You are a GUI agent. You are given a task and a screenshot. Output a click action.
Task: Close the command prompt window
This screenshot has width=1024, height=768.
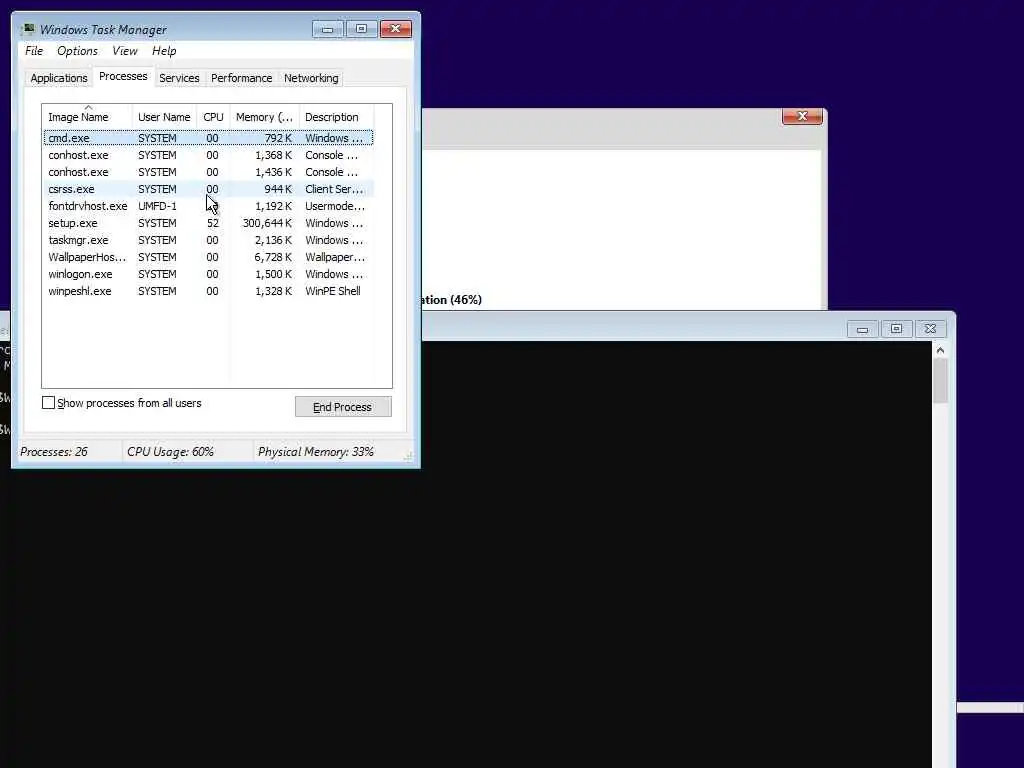coord(930,329)
